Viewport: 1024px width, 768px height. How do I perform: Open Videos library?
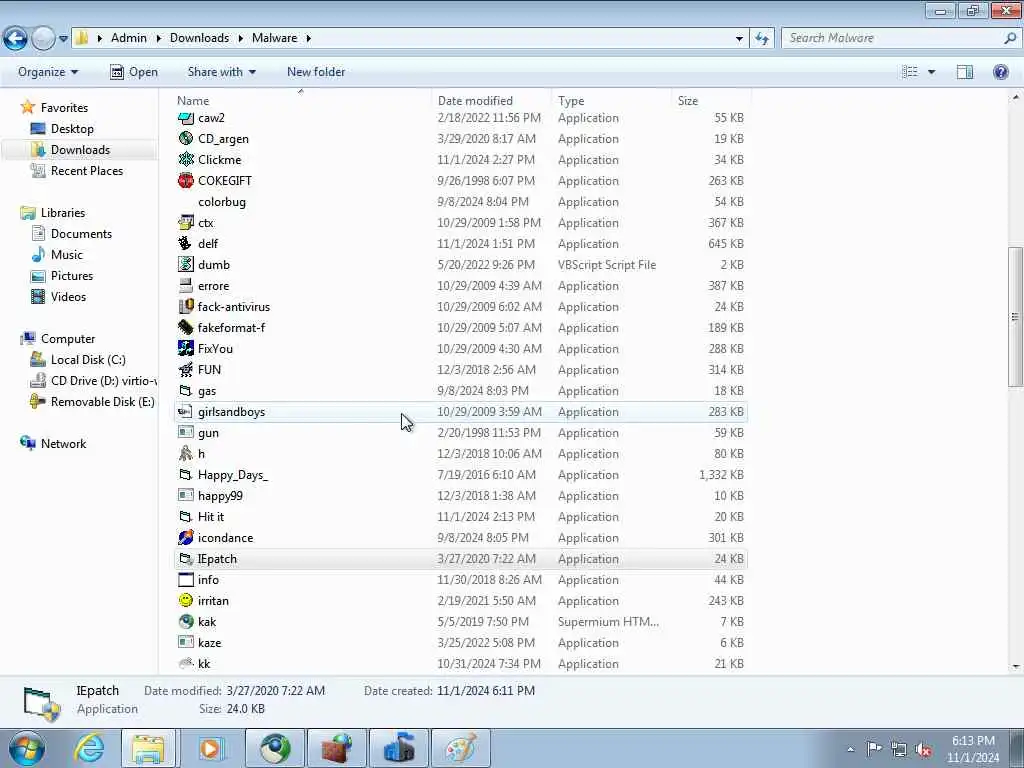pos(68,296)
